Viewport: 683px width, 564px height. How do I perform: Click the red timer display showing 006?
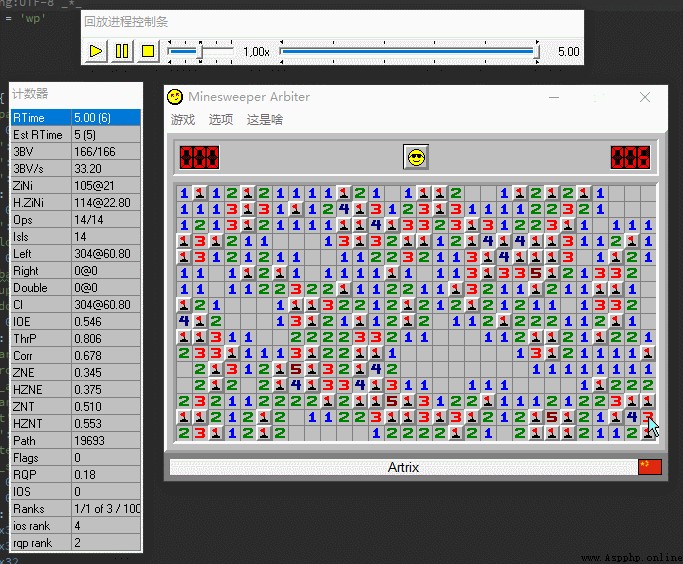[x=630, y=157]
